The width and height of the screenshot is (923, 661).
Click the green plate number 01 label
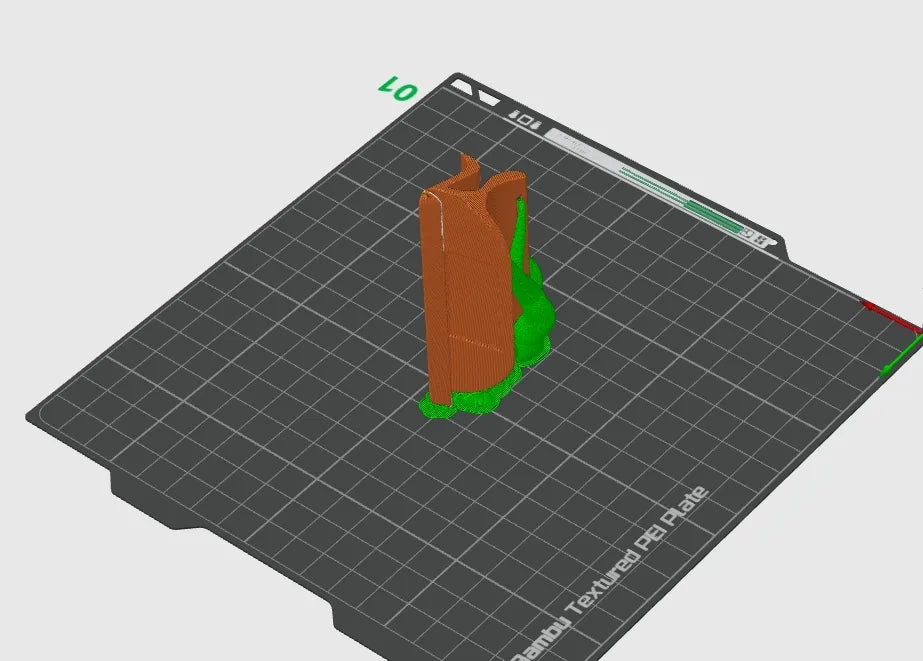coord(398,88)
